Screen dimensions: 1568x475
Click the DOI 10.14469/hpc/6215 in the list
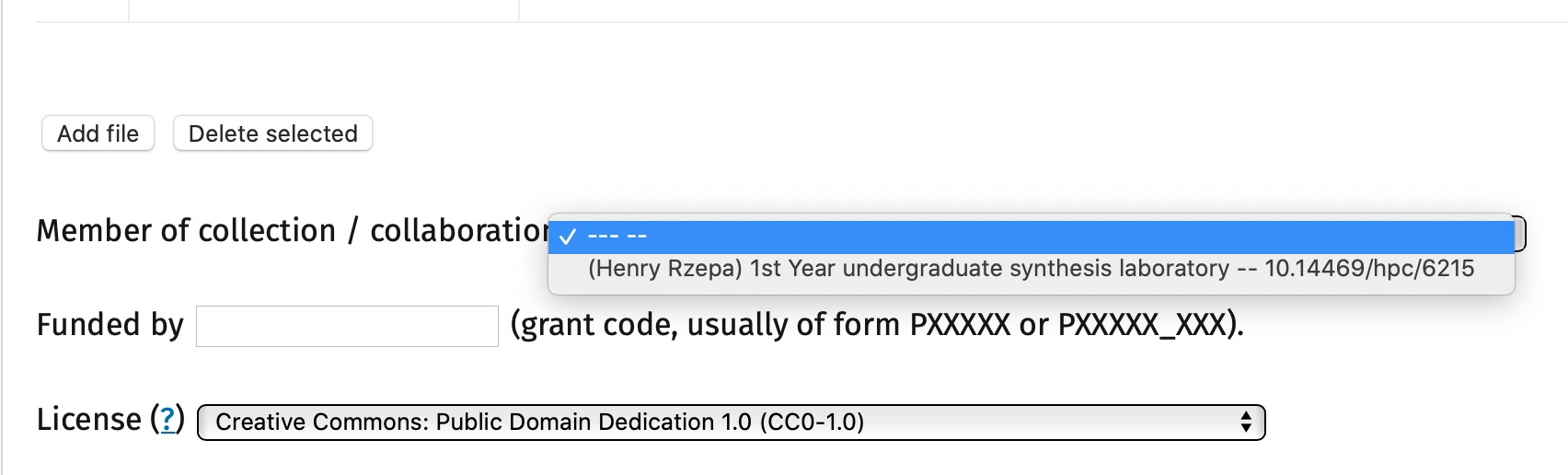point(1369,269)
